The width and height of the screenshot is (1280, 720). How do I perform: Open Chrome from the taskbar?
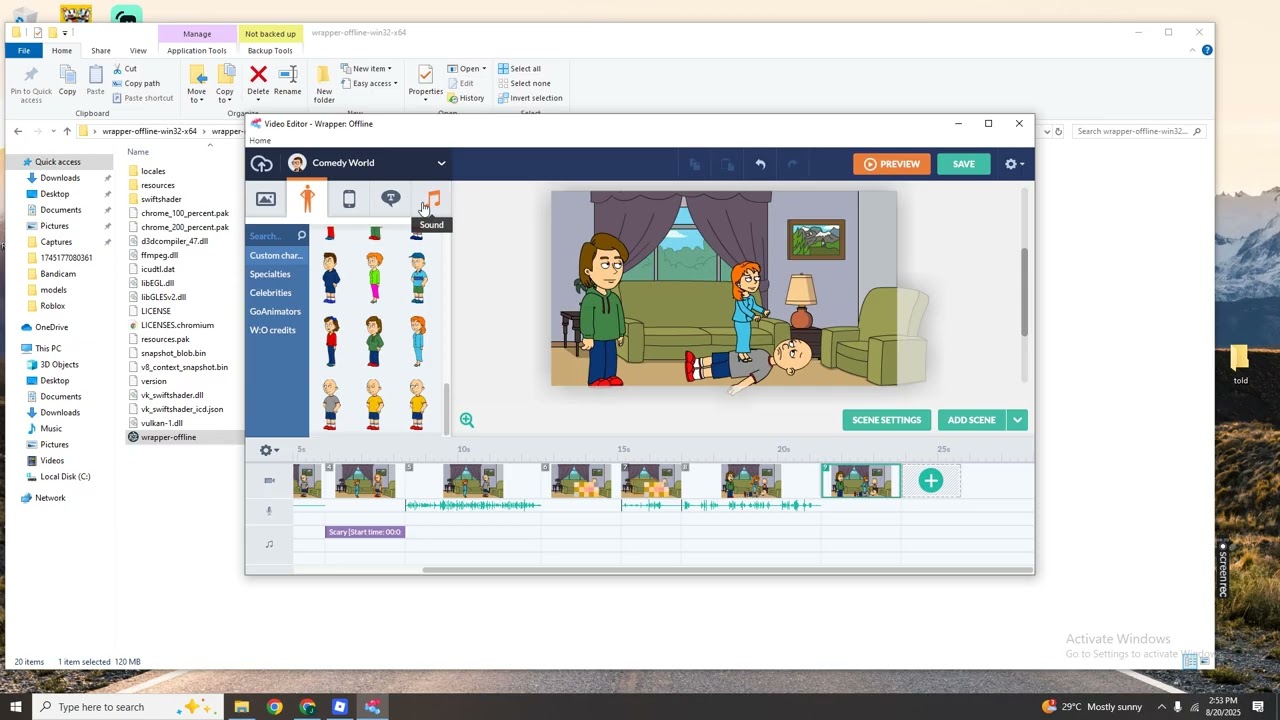click(274, 707)
